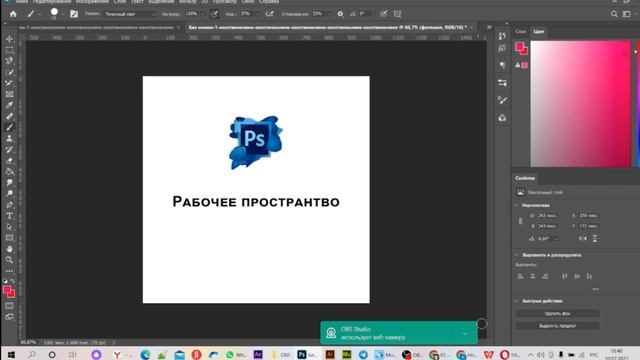The image size is (640, 360).
Task: Open the smoothing 23% dropdown arrow
Action: point(329,14)
